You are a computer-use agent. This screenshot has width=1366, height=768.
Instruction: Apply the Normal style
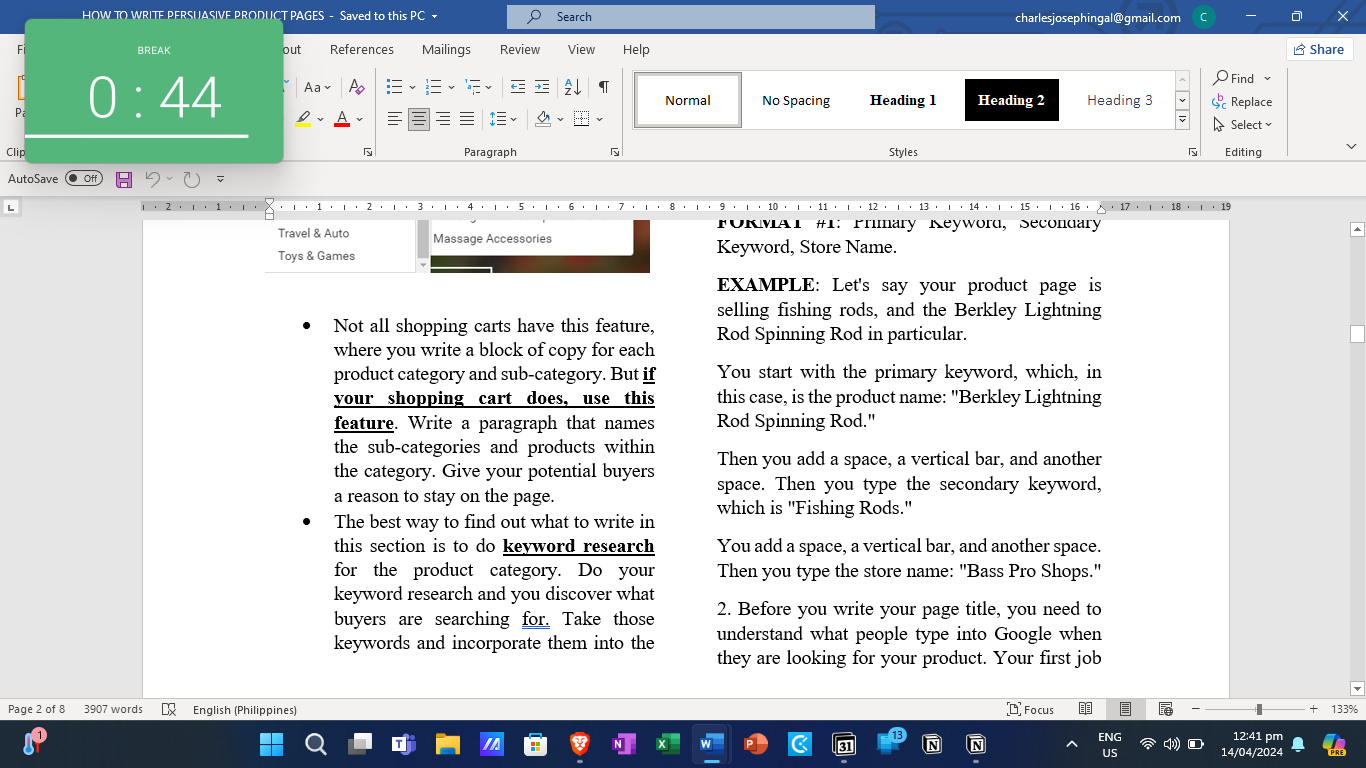pos(688,100)
